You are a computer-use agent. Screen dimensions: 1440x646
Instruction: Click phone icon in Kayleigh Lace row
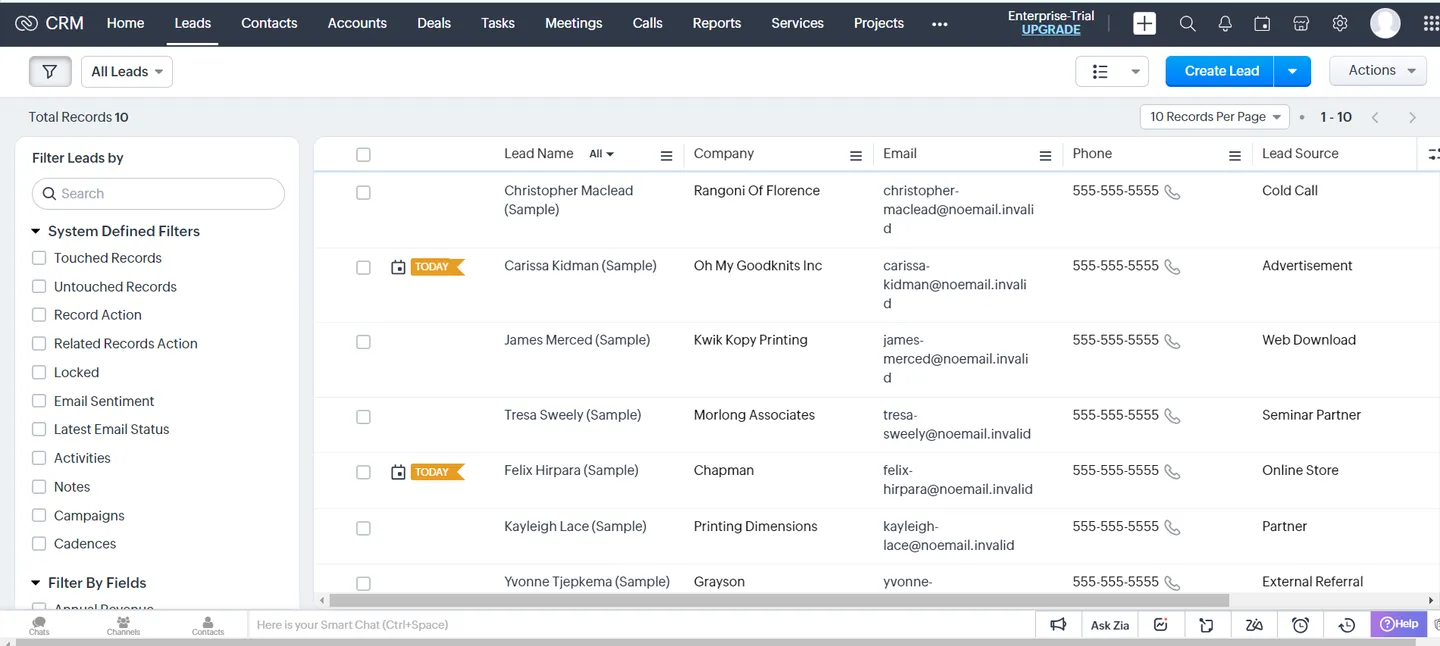click(1172, 527)
